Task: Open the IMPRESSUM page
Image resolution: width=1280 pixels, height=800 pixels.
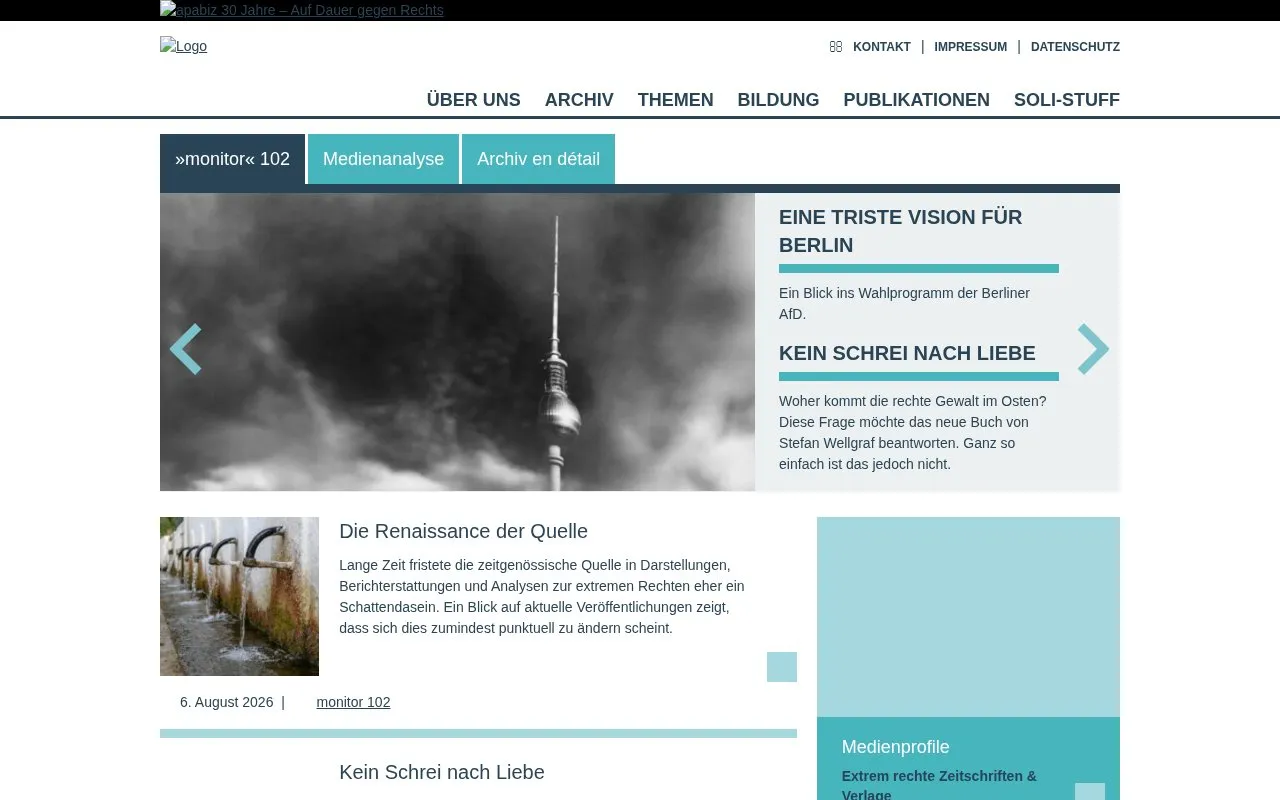Action: coord(971,47)
